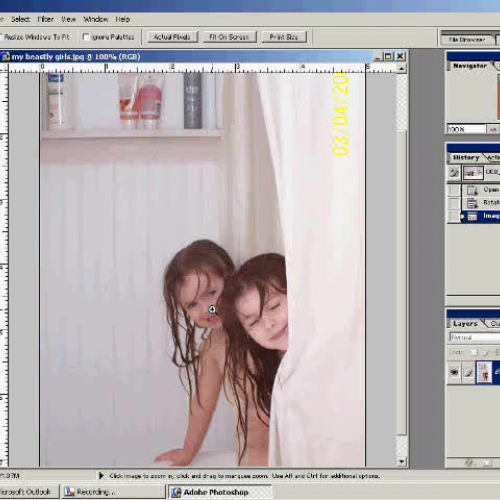Select the history snapshot thumbnail
The width and height of the screenshot is (500, 500).
click(x=473, y=173)
